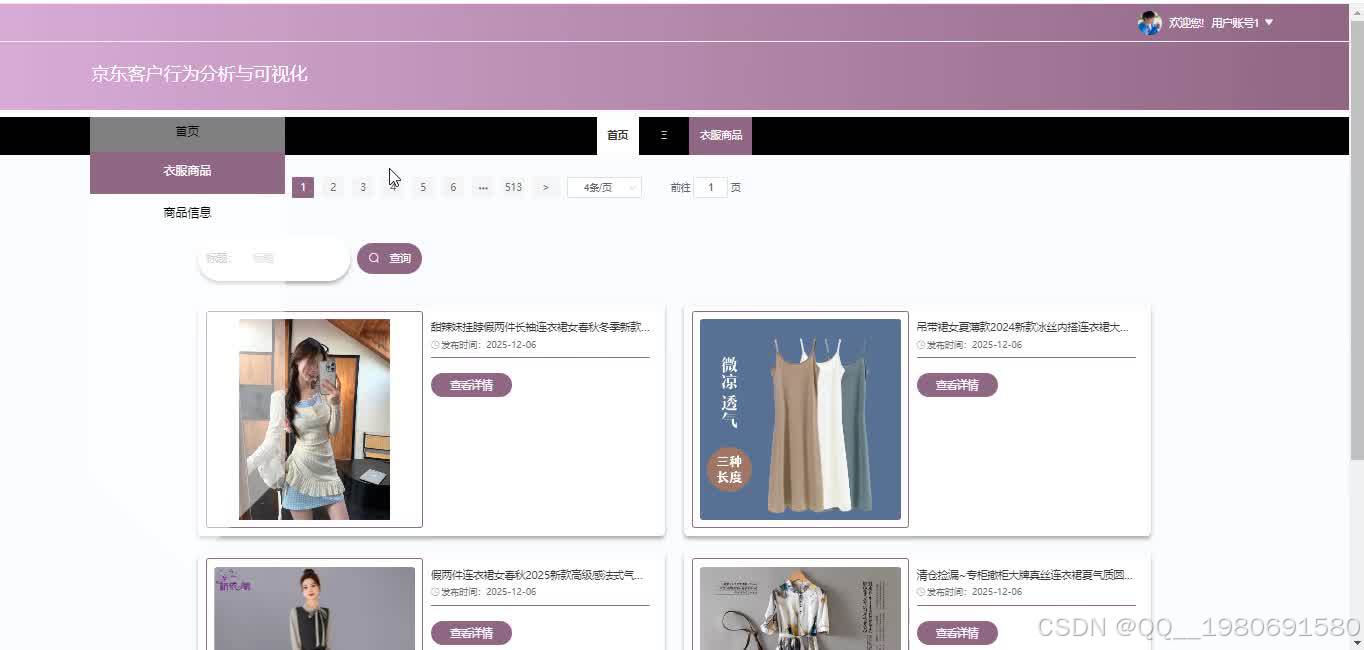Open the selfie dress product thumbnail
Image resolution: width=1364 pixels, height=650 pixels.
tap(314, 419)
